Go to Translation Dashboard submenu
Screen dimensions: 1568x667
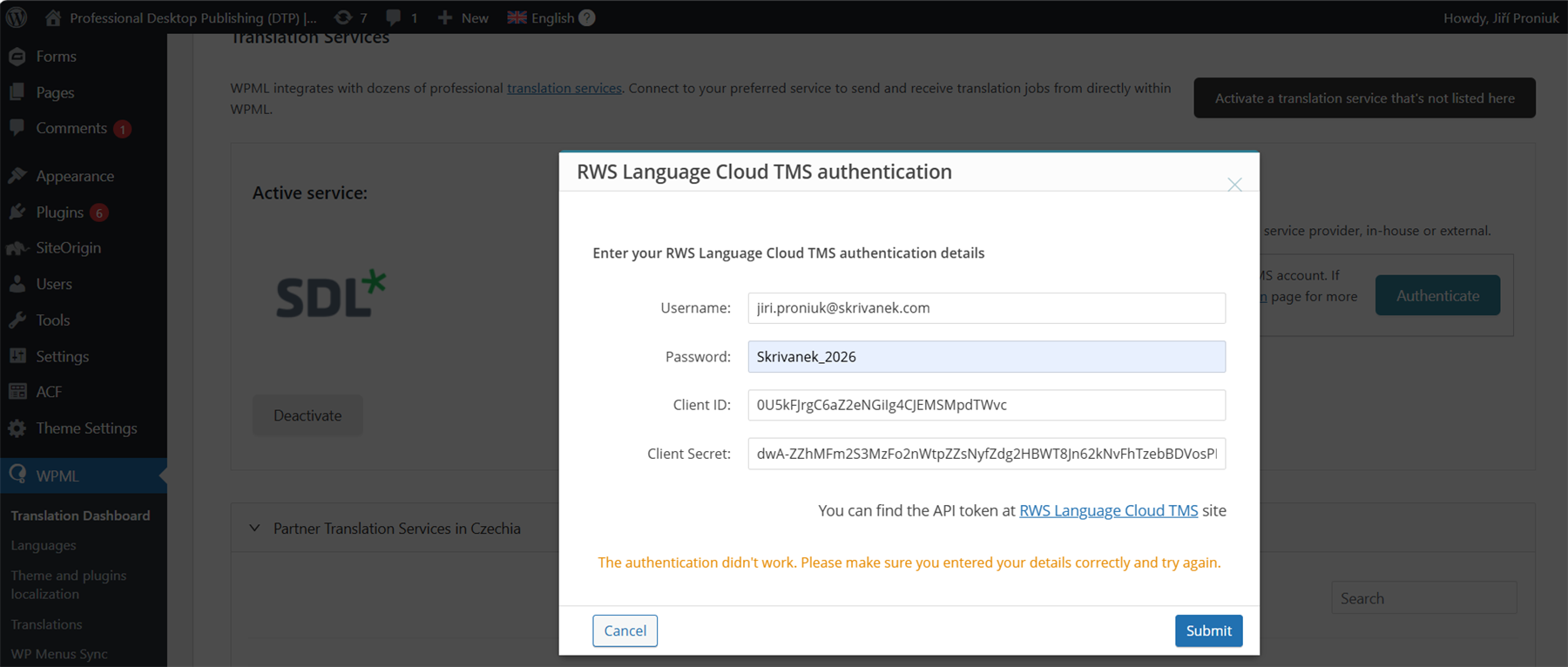(x=80, y=515)
